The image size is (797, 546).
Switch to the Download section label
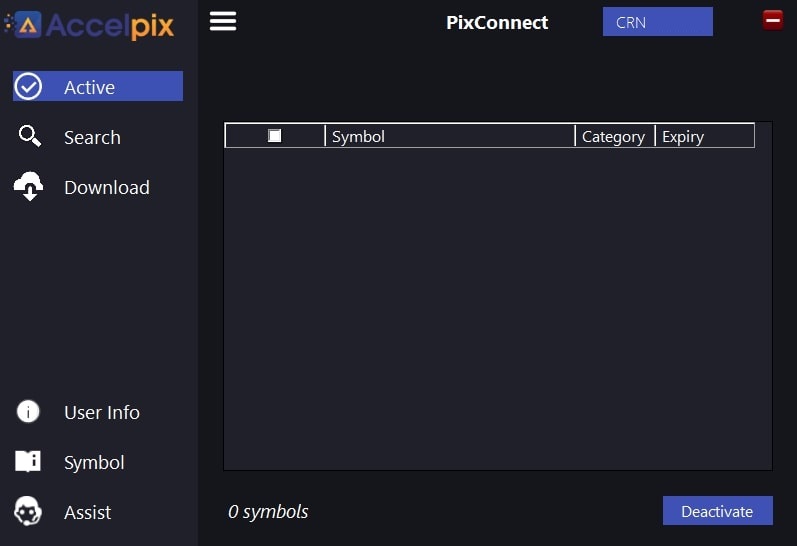[107, 187]
